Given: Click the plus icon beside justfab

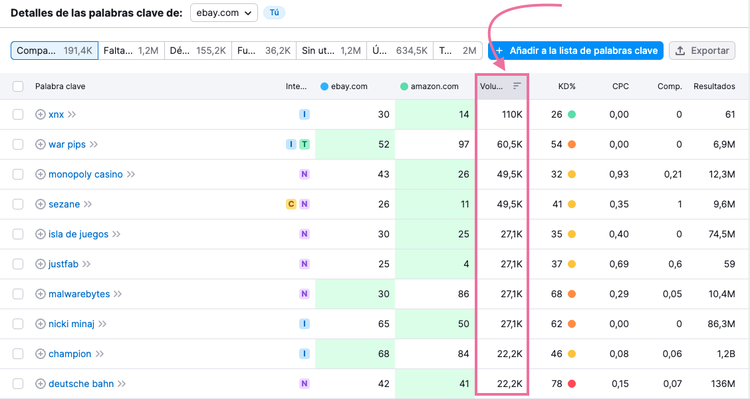Looking at the screenshot, I should click(x=40, y=264).
